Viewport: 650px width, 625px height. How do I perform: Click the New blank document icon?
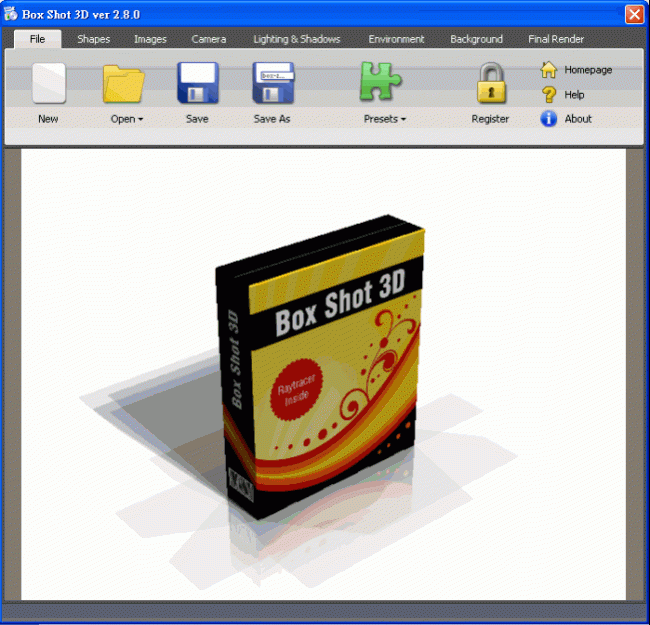coord(48,84)
